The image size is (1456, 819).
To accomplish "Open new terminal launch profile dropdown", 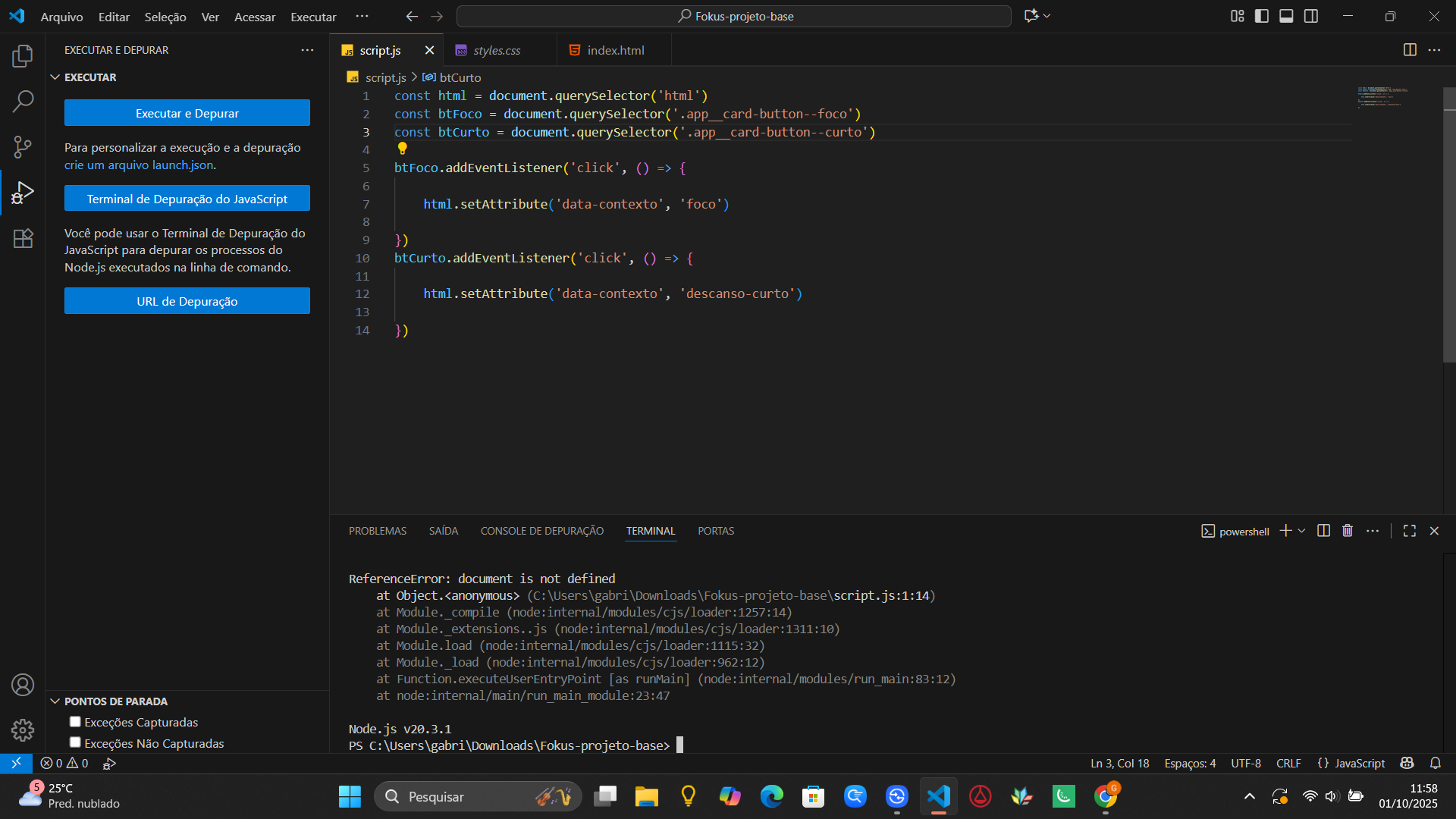I will tap(1302, 531).
